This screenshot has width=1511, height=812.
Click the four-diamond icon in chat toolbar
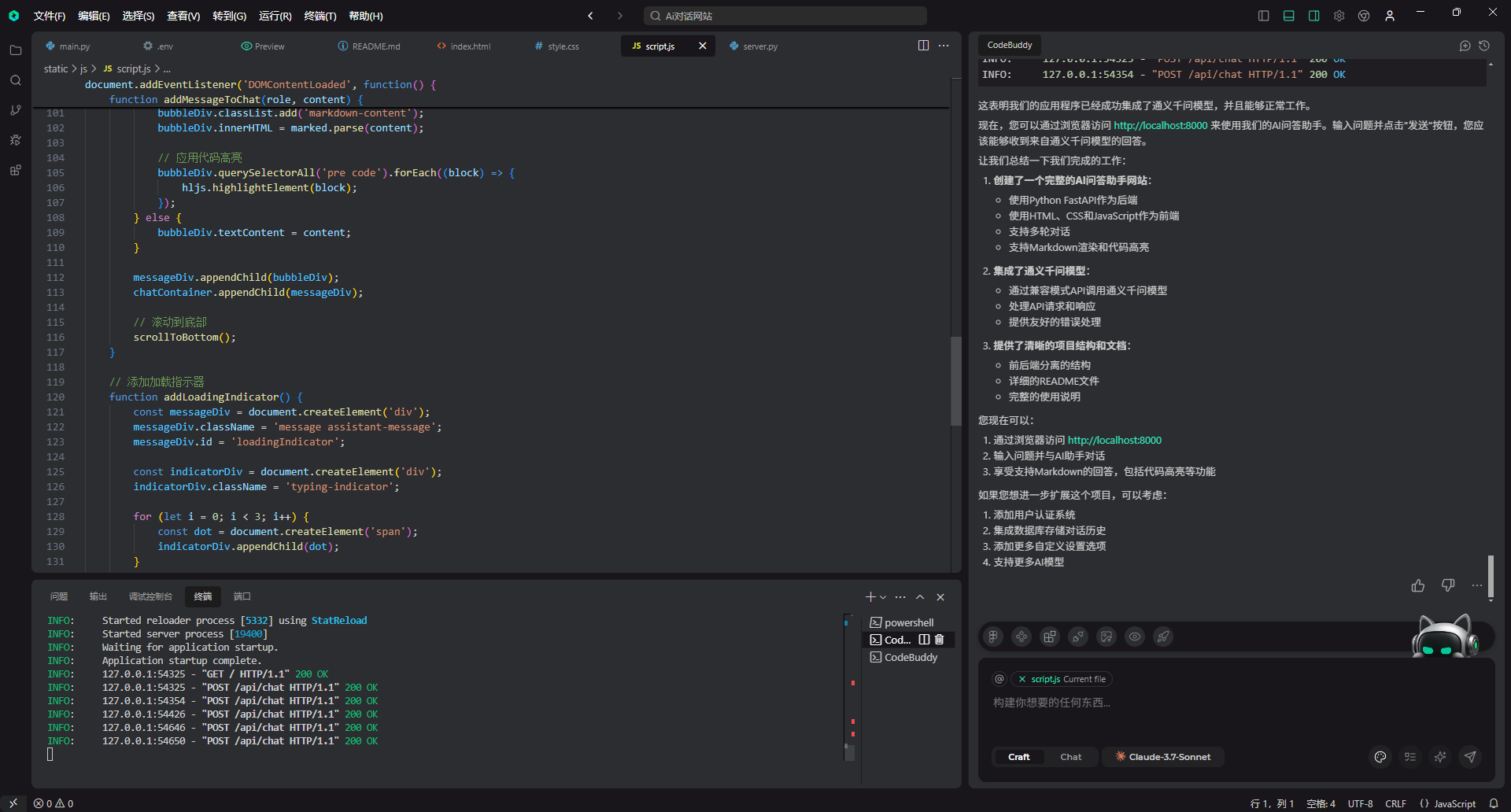coord(1021,637)
